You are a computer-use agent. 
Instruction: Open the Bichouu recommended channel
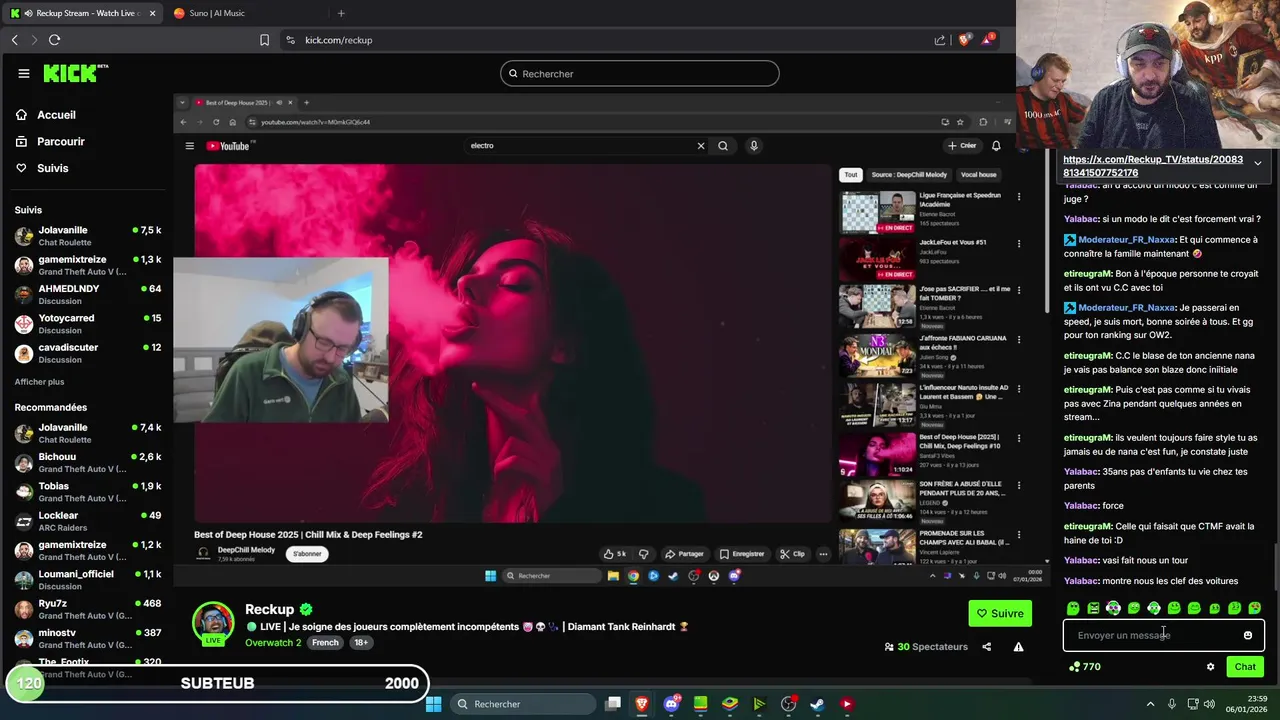88,462
